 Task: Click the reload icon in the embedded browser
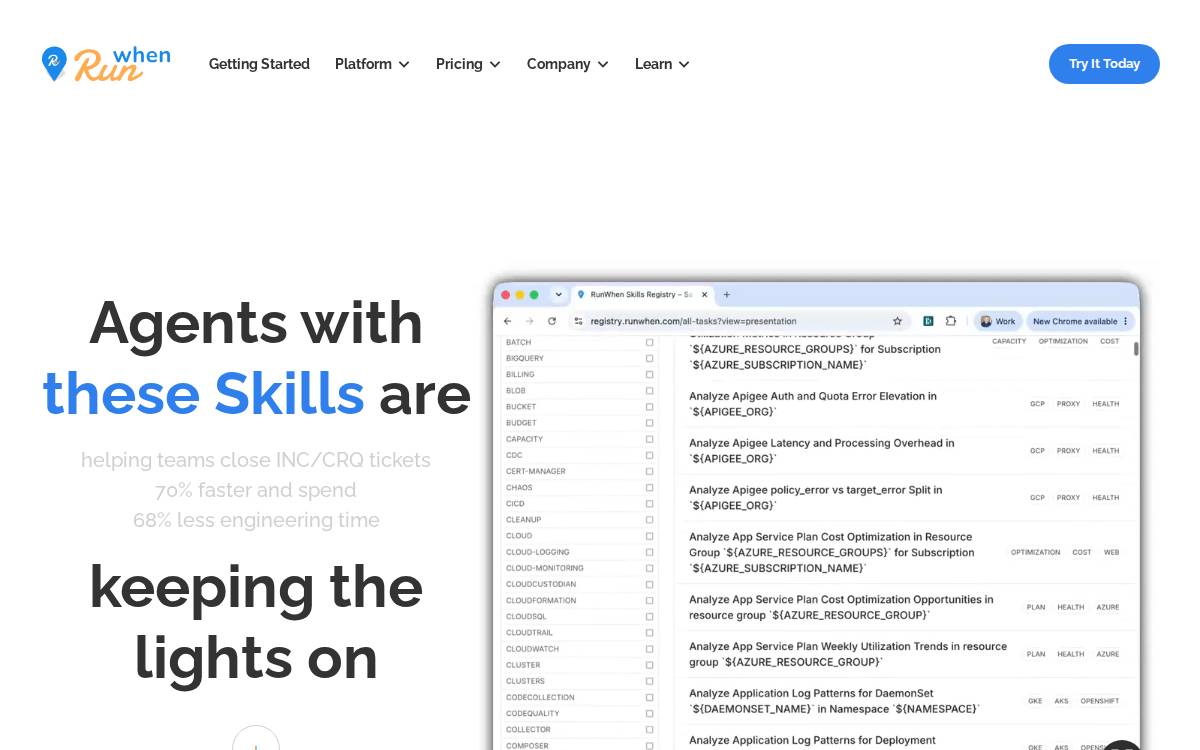click(552, 321)
